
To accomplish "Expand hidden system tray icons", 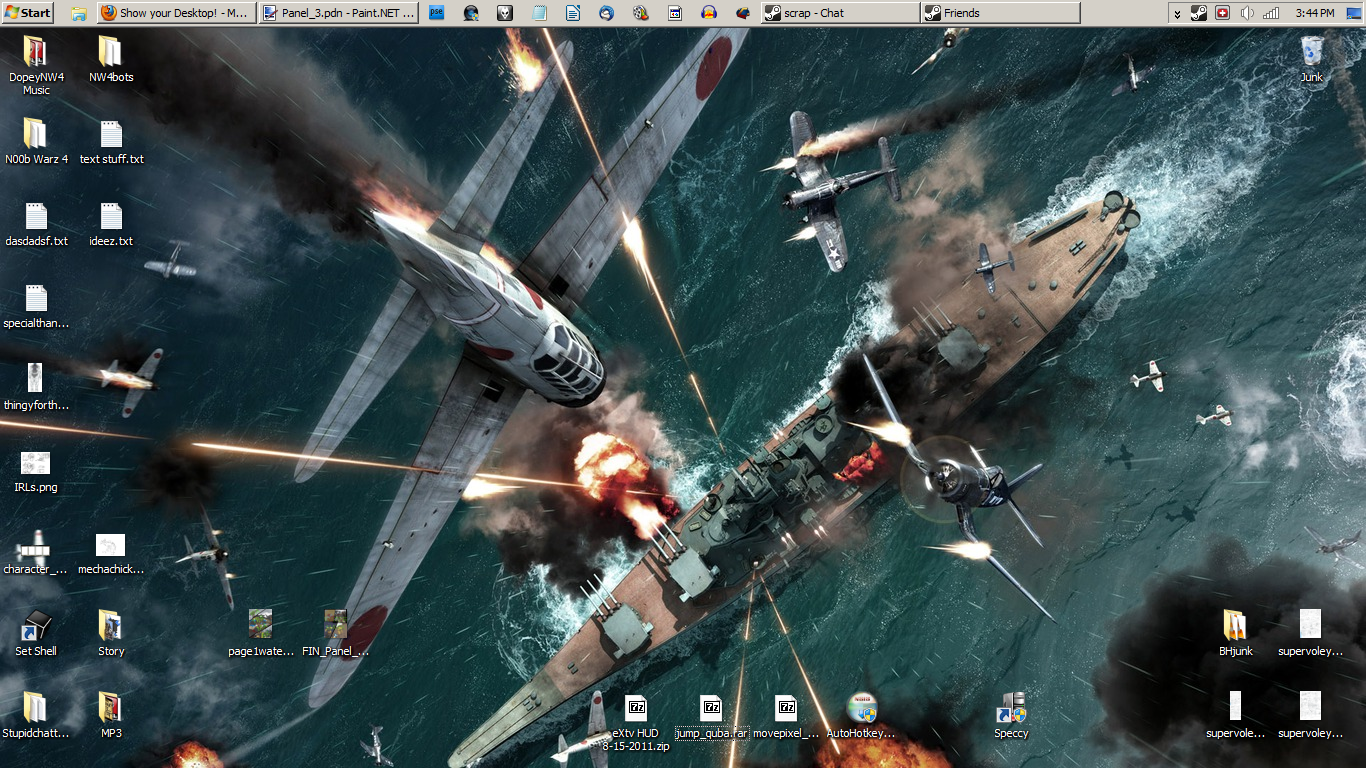I will [1177, 13].
